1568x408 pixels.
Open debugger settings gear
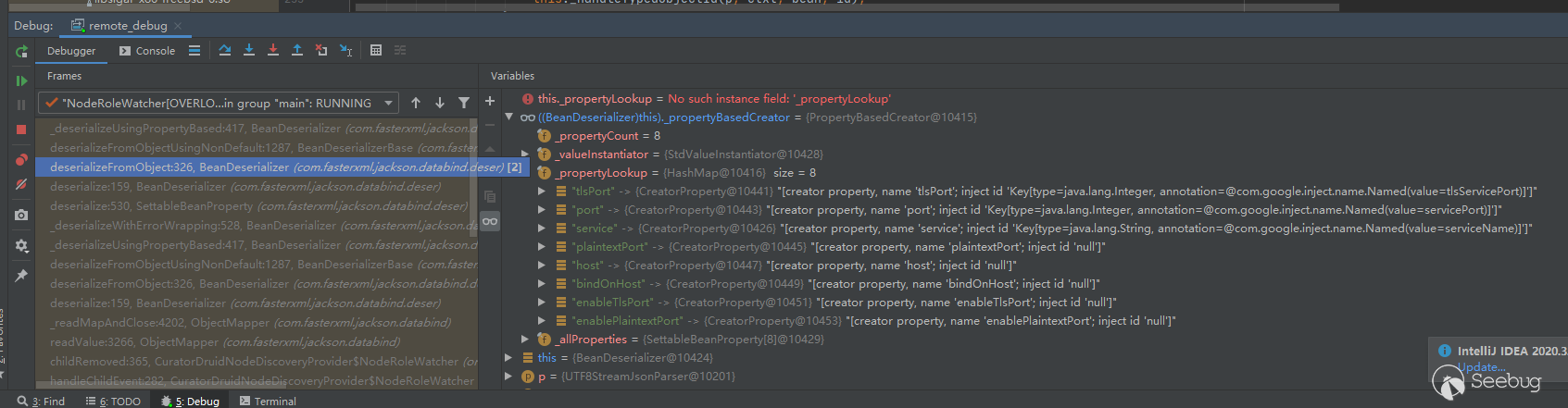click(x=21, y=246)
